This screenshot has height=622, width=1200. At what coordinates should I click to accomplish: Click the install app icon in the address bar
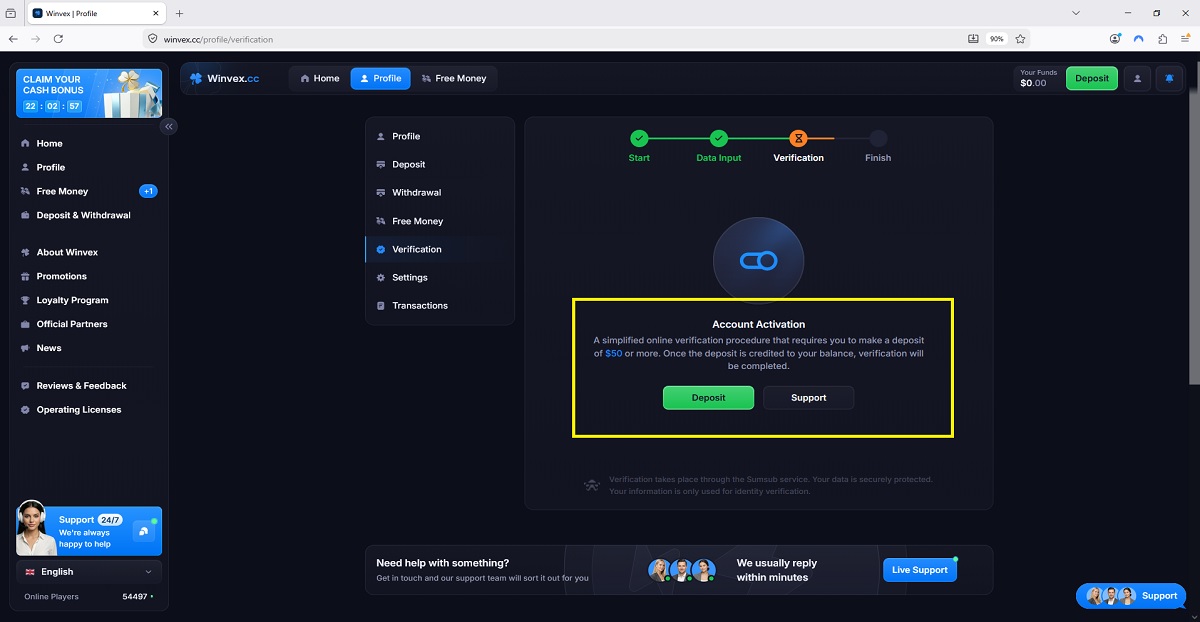coord(973,39)
